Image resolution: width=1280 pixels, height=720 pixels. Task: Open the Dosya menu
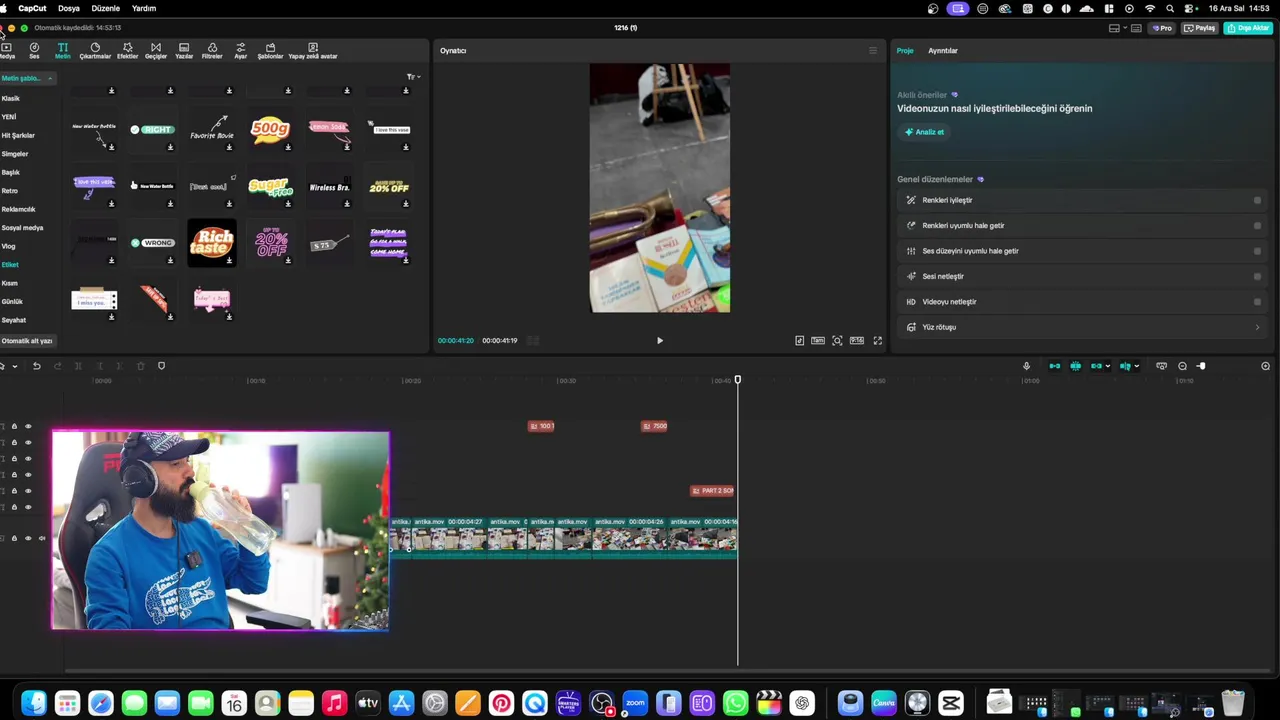point(68,8)
